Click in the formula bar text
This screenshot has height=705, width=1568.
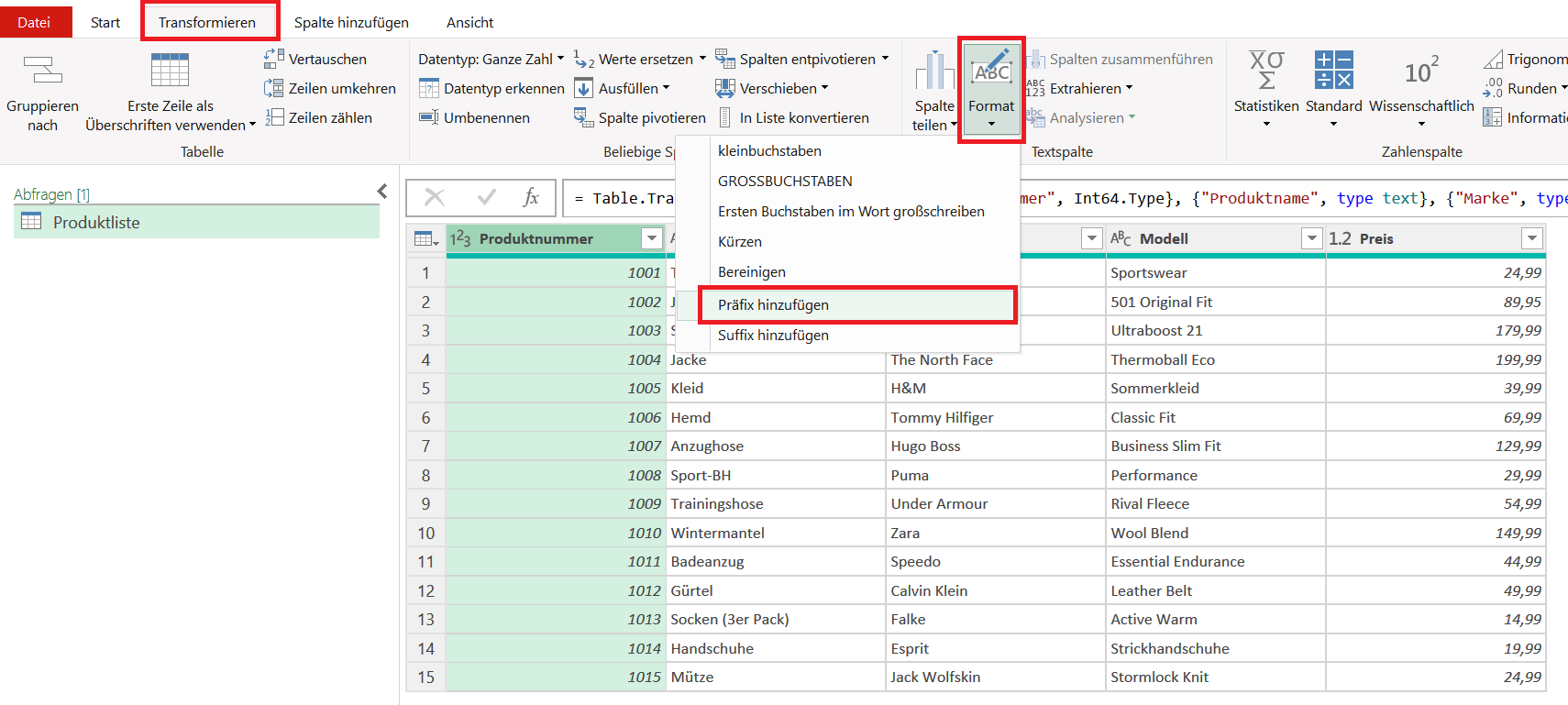click(x=1064, y=198)
